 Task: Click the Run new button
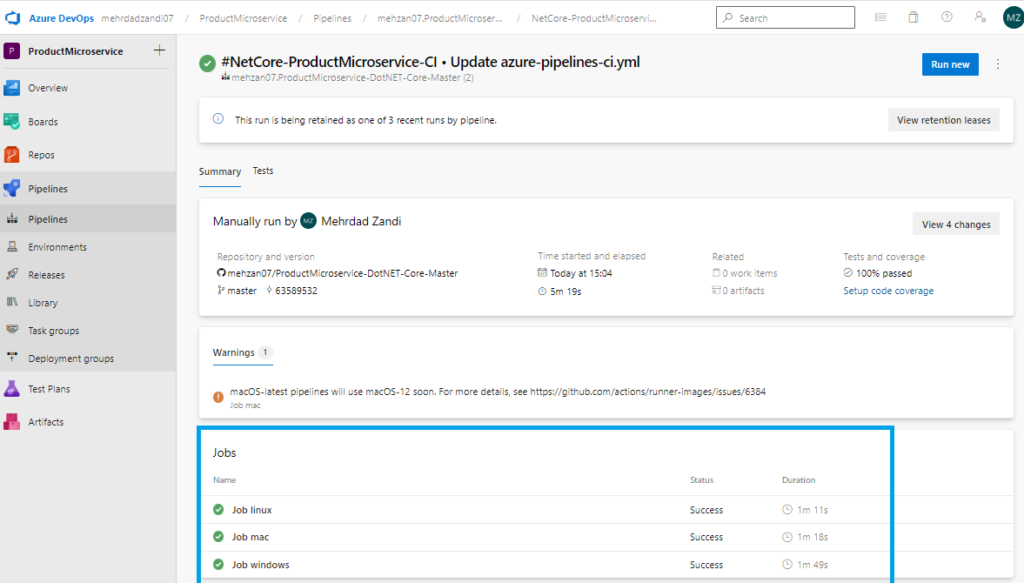(x=949, y=63)
